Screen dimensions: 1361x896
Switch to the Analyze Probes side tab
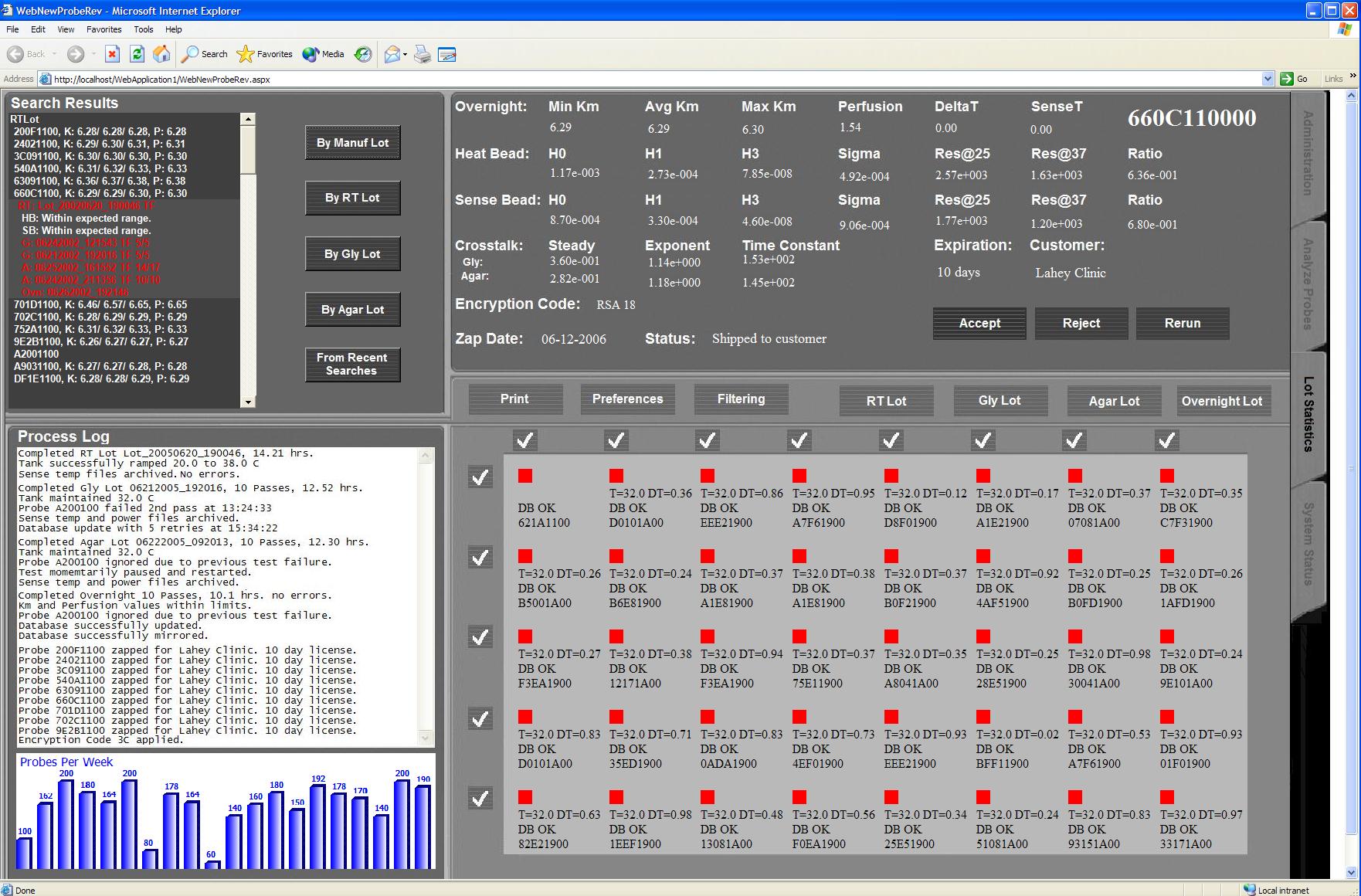[x=1307, y=283]
